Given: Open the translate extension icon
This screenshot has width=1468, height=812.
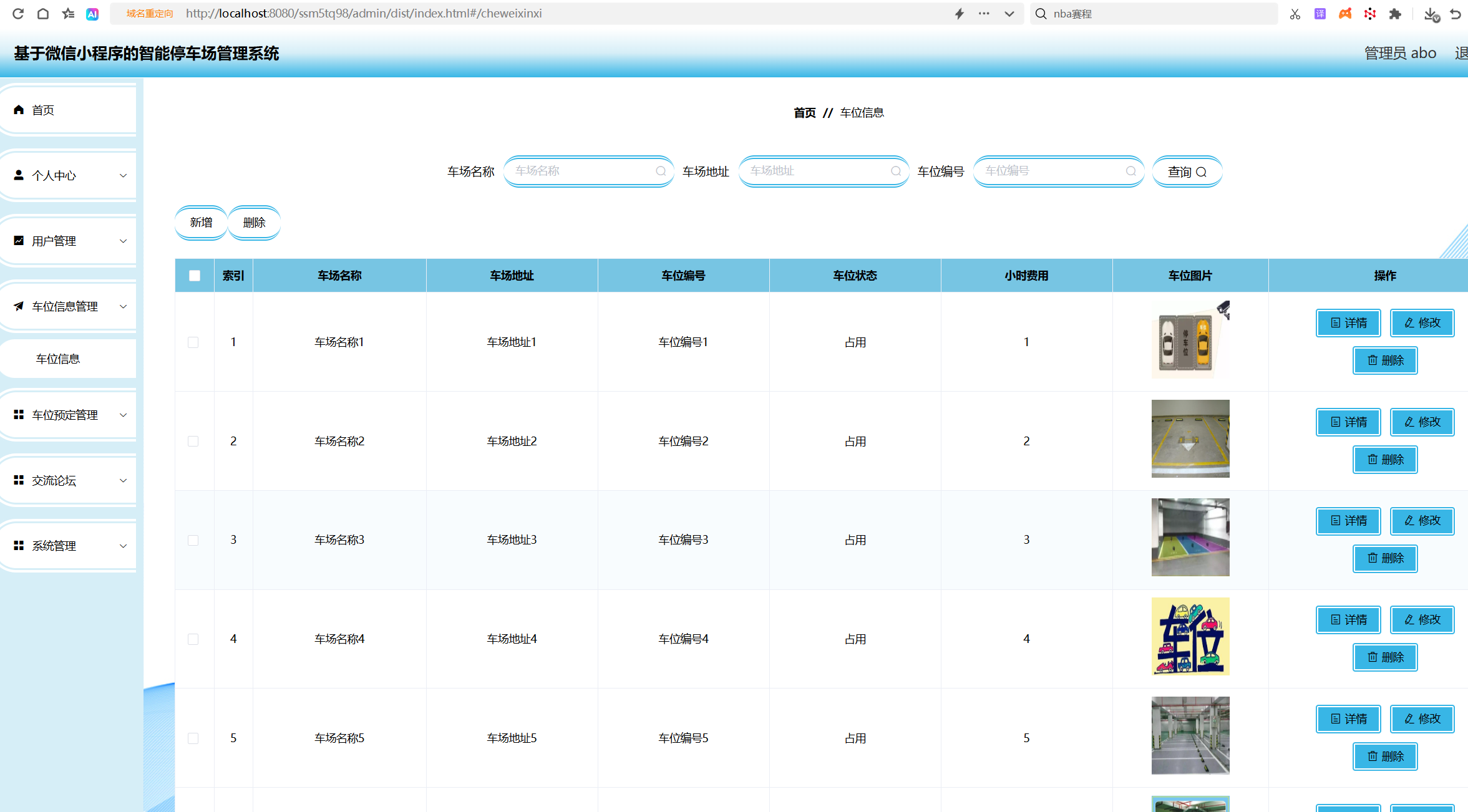Looking at the screenshot, I should (x=1320, y=14).
